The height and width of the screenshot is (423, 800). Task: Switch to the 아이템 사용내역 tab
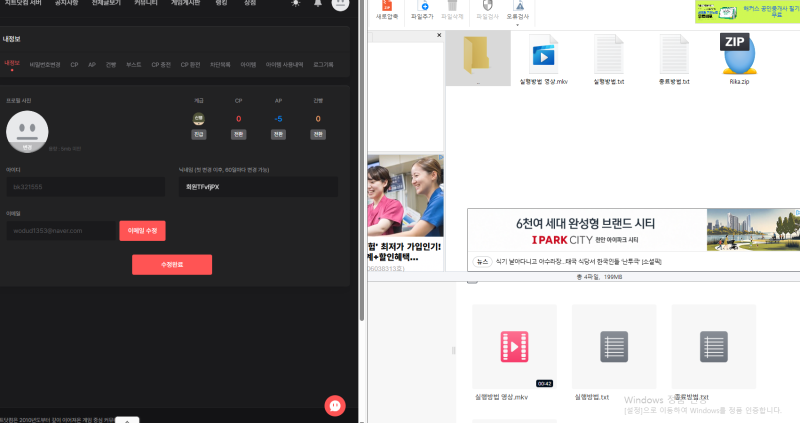tap(285, 64)
